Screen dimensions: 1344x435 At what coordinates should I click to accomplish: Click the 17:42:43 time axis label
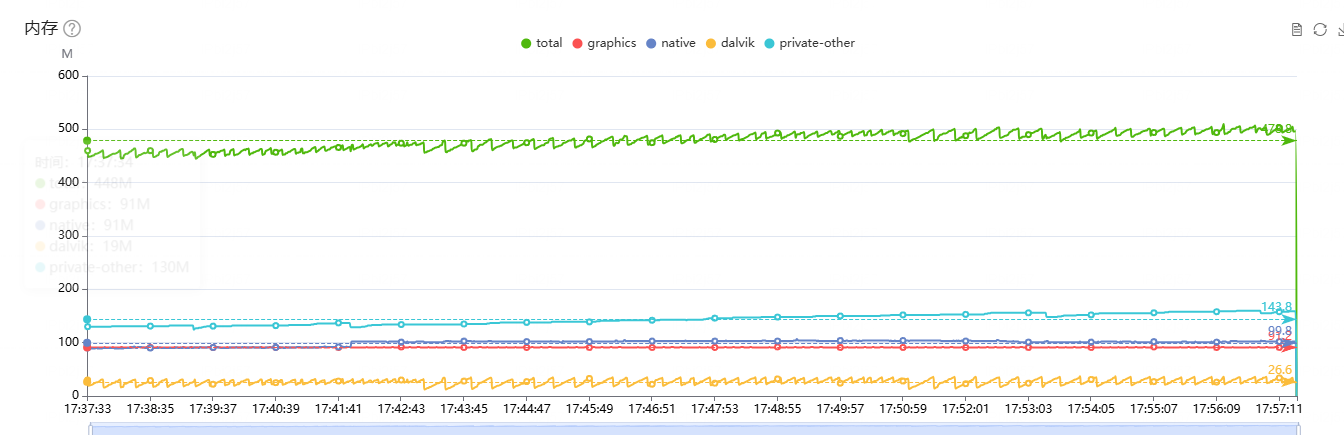pos(401,409)
